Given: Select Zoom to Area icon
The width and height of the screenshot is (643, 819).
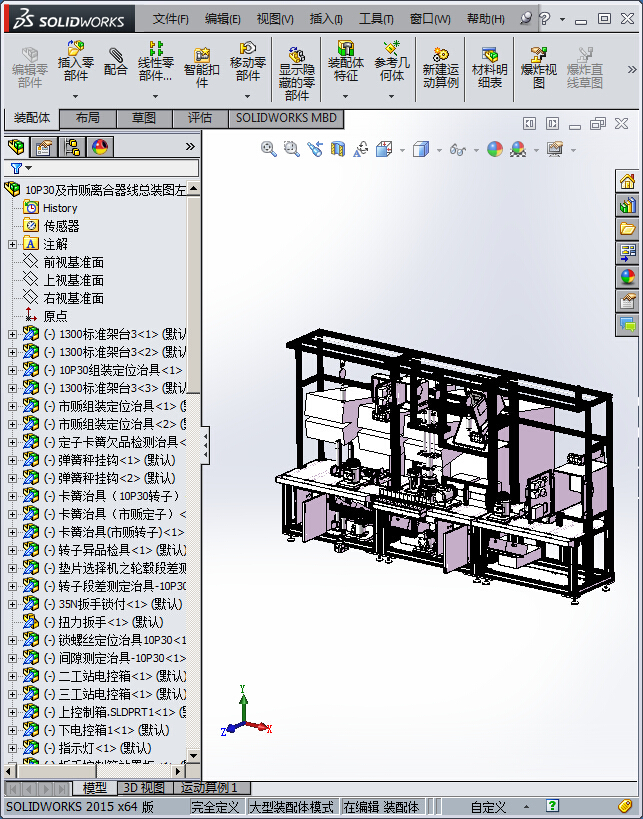Looking at the screenshot, I should [x=291, y=149].
